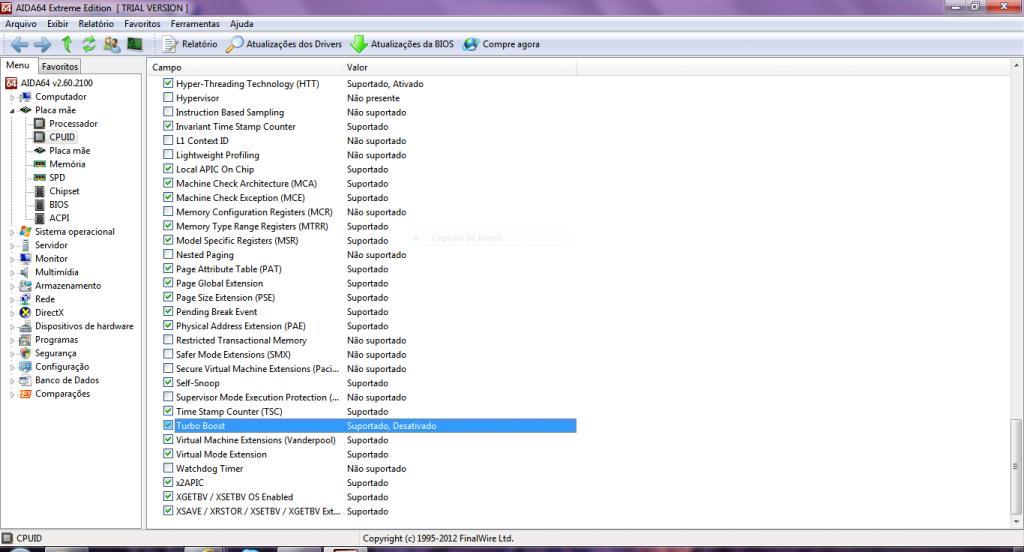The width and height of the screenshot is (1024, 552).
Task: Click the Segurança shield icon
Action: 25,353
